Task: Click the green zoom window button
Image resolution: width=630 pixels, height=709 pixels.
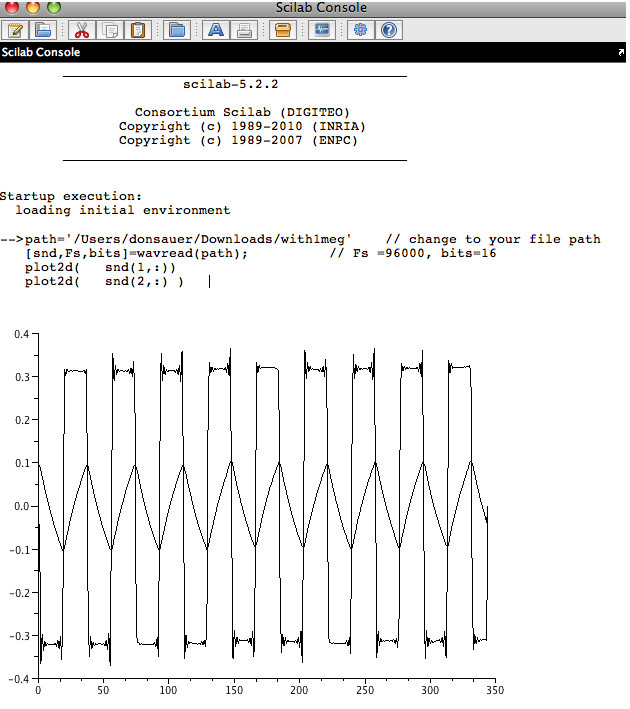Action: tap(54, 7)
